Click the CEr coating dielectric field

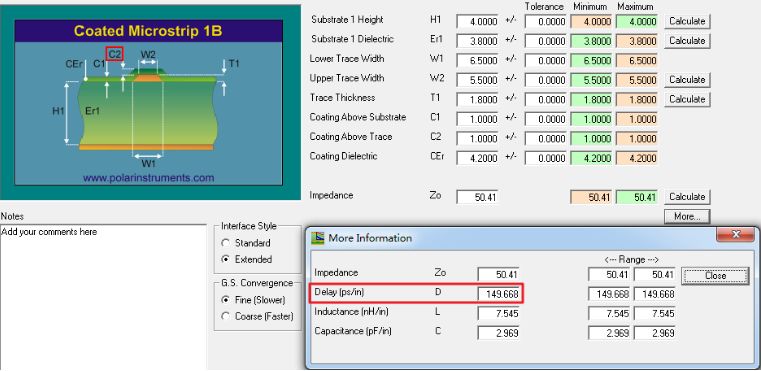(x=478, y=158)
